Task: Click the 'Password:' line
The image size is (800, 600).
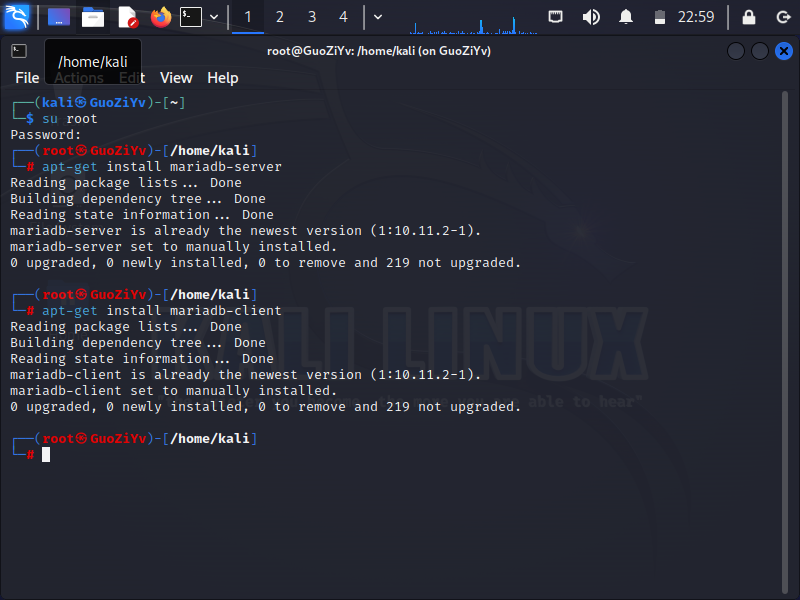Action: [45, 135]
